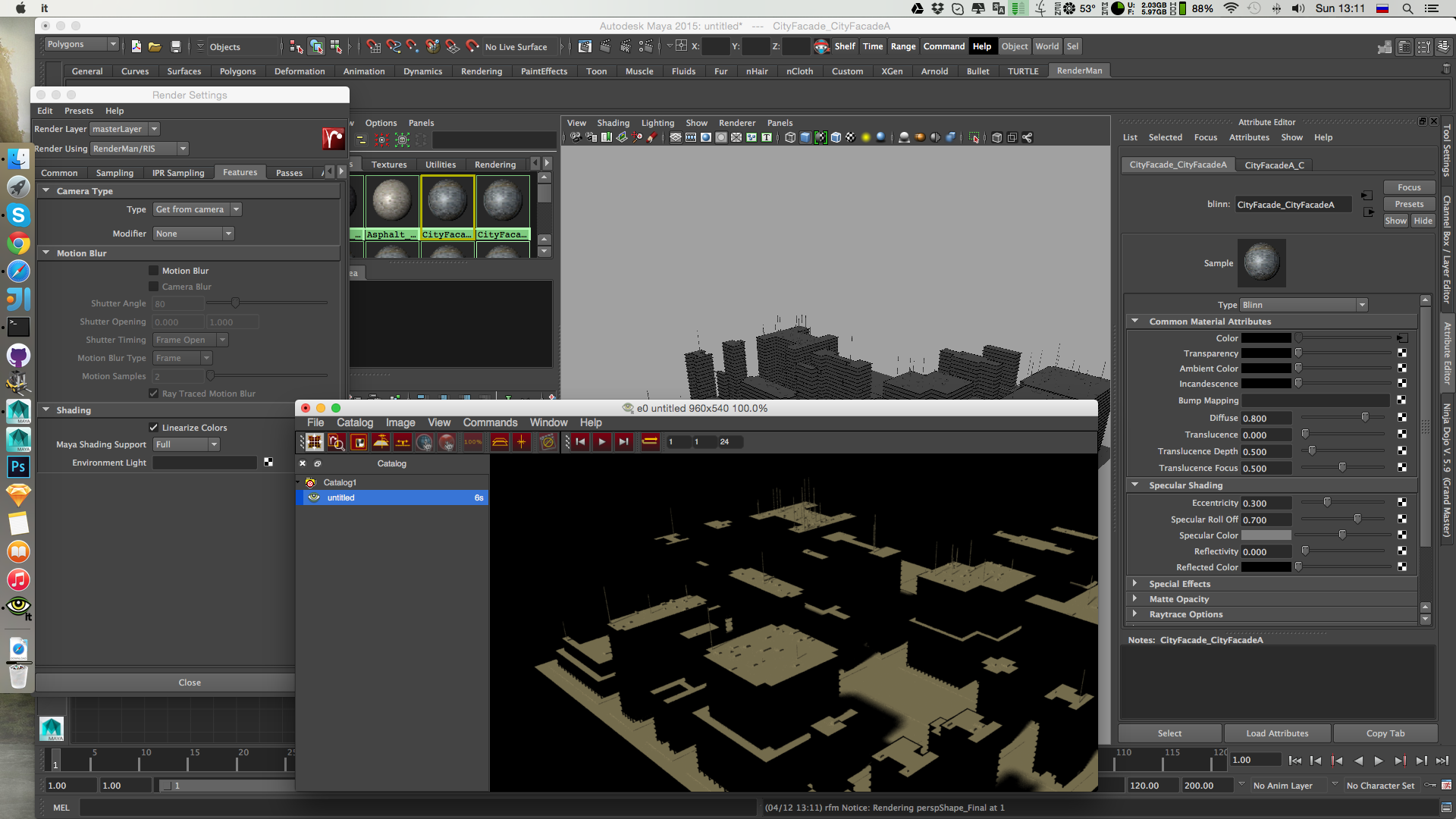The height and width of the screenshot is (819, 1456).
Task: Enable the Motion Blur checkbox
Action: click(x=154, y=271)
